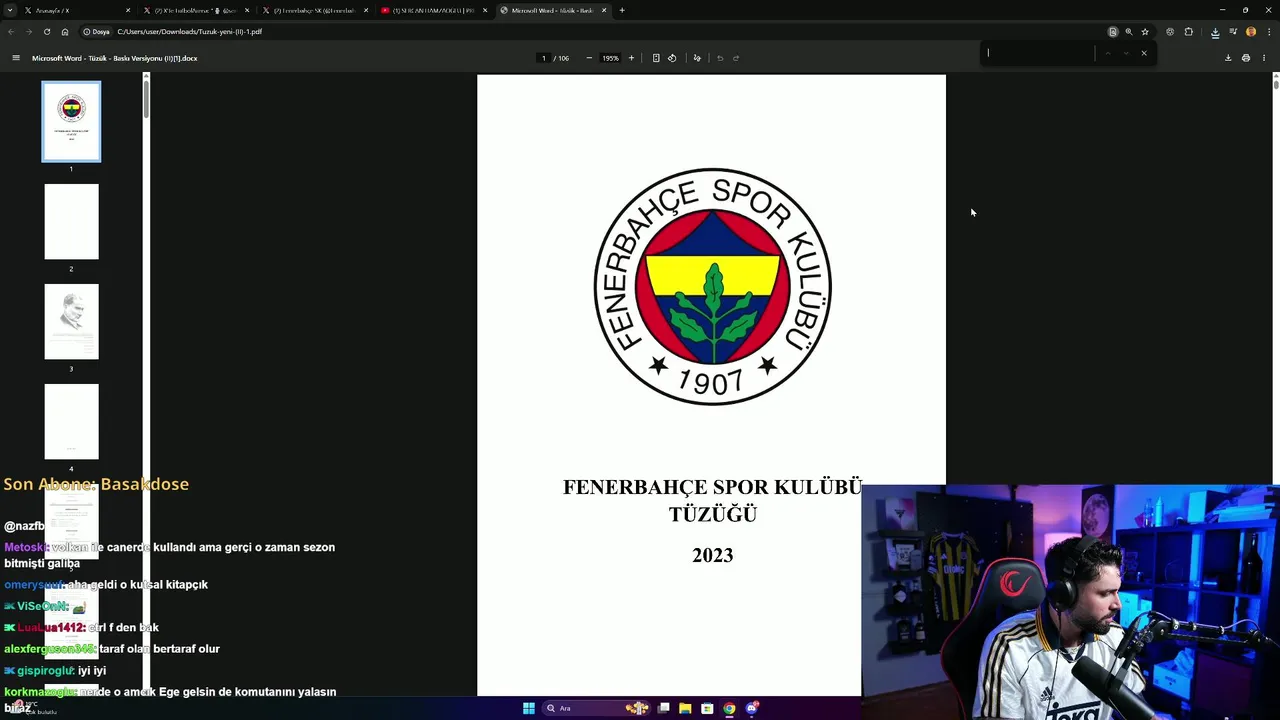This screenshot has height=720, width=1280.
Task: Select page 4 thumbnail
Action: tap(71, 421)
